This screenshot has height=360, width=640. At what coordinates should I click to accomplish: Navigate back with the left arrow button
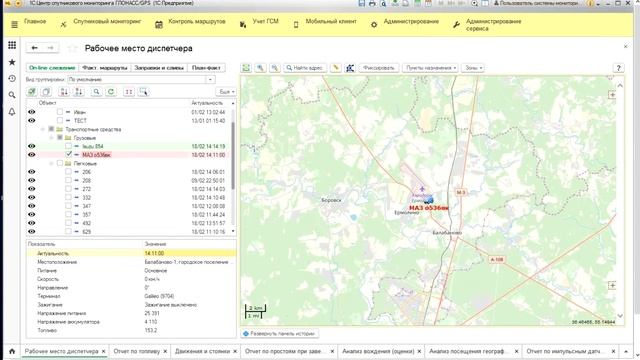(x=35, y=48)
